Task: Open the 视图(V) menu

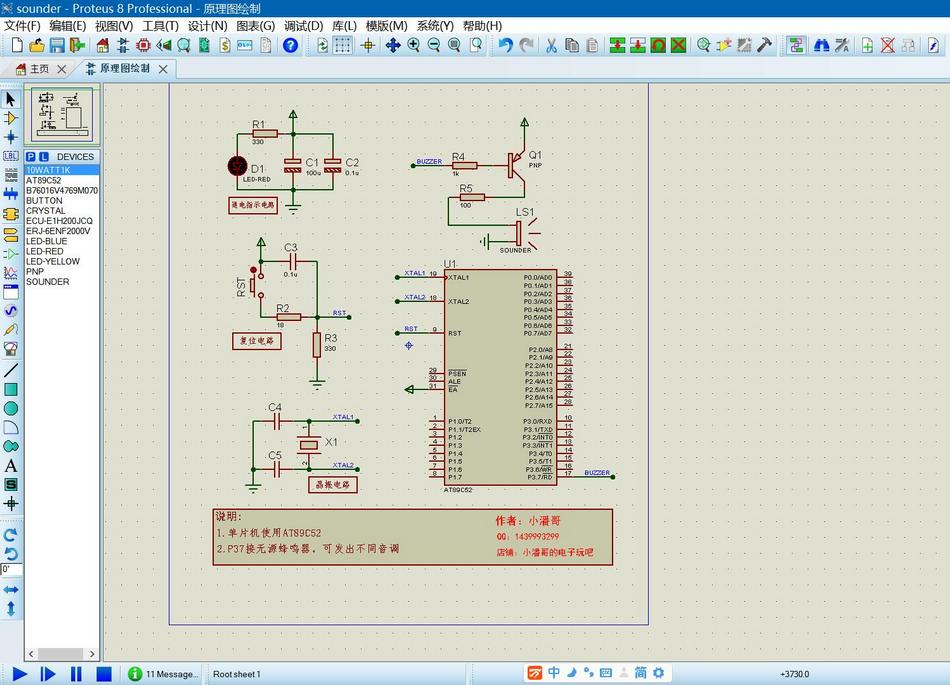Action: (114, 25)
